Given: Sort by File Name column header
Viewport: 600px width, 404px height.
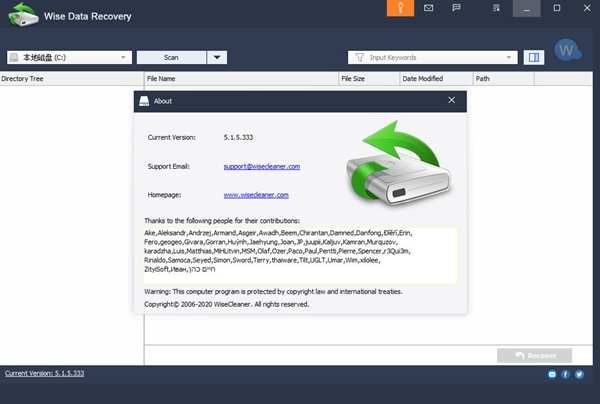Looking at the screenshot, I should pos(241,79).
